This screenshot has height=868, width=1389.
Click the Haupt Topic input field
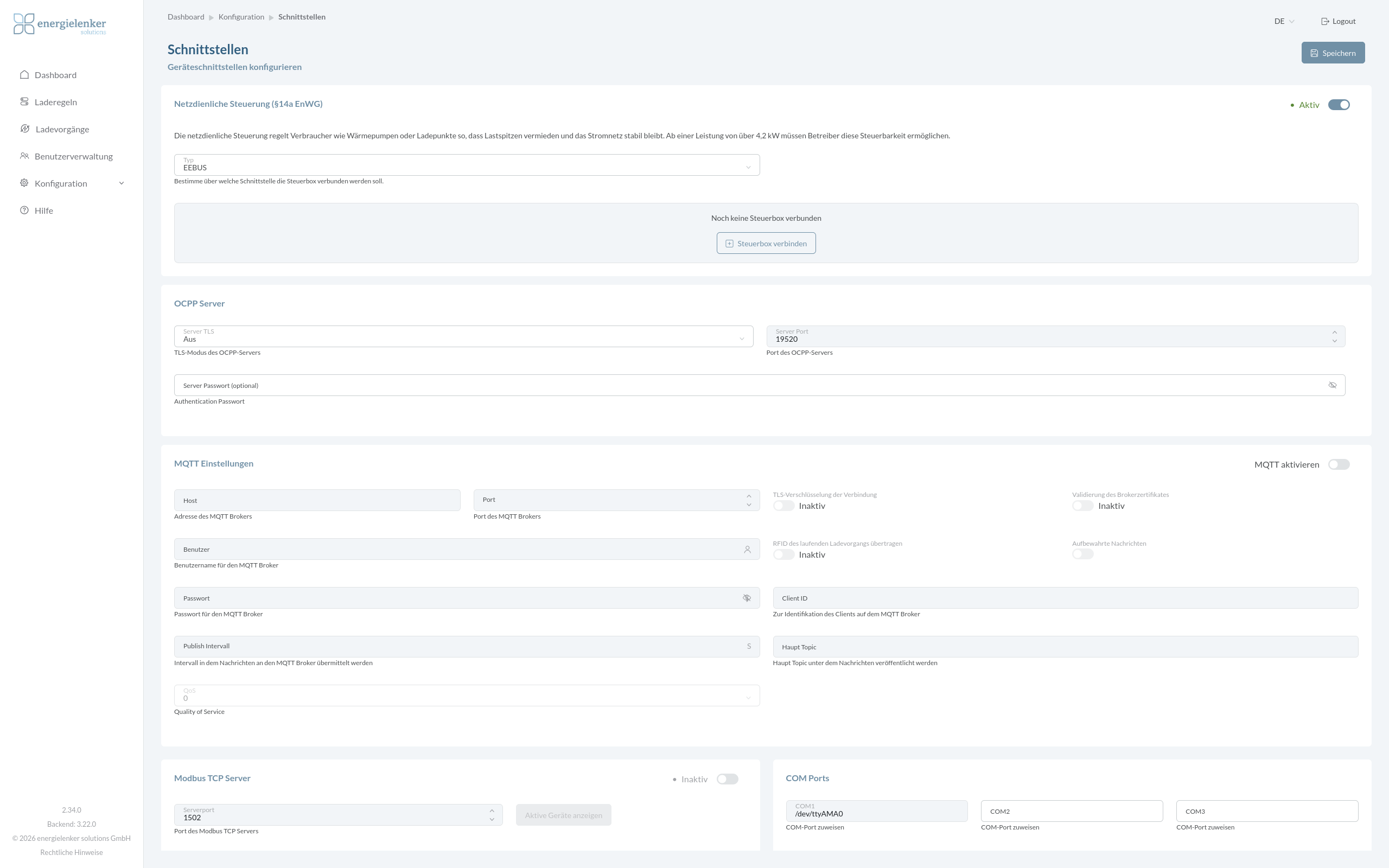pyautogui.click(x=1065, y=647)
